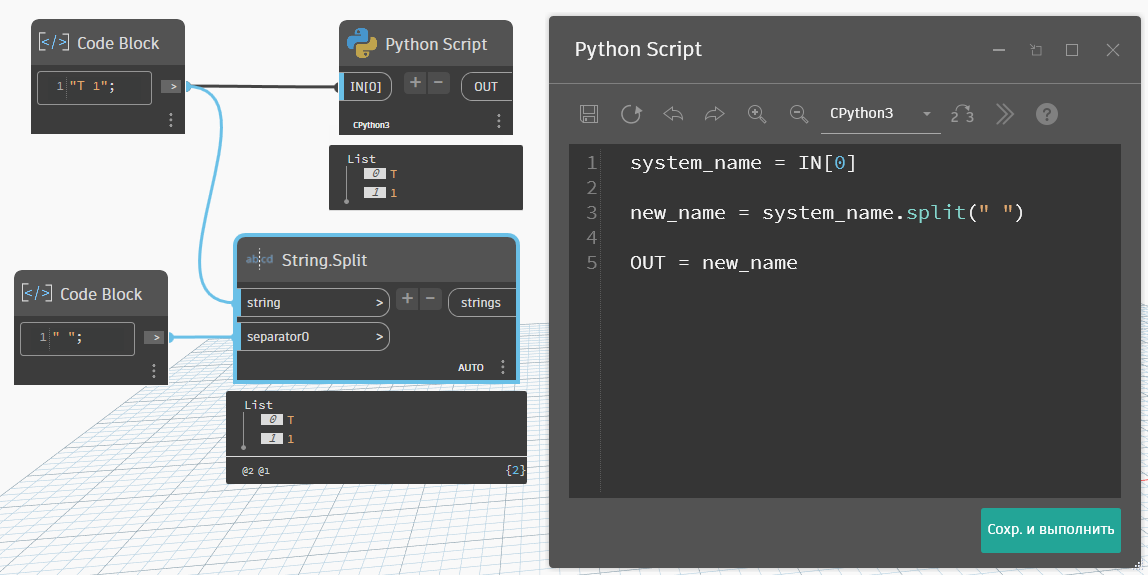
Task: Click the {2} item count in the preview
Action: pyautogui.click(x=515, y=470)
